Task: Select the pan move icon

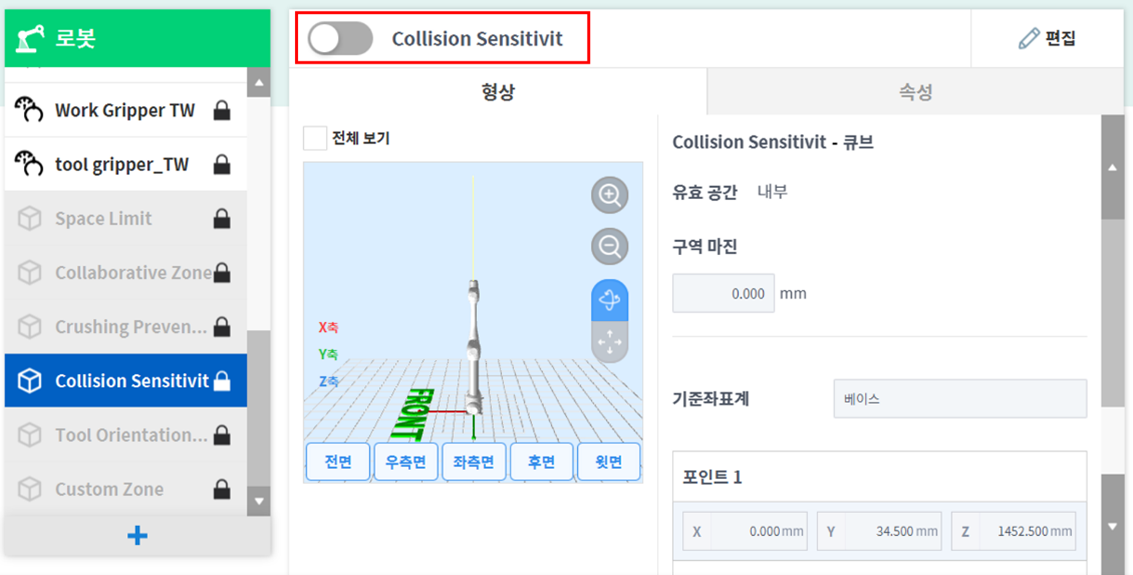Action: (x=609, y=343)
